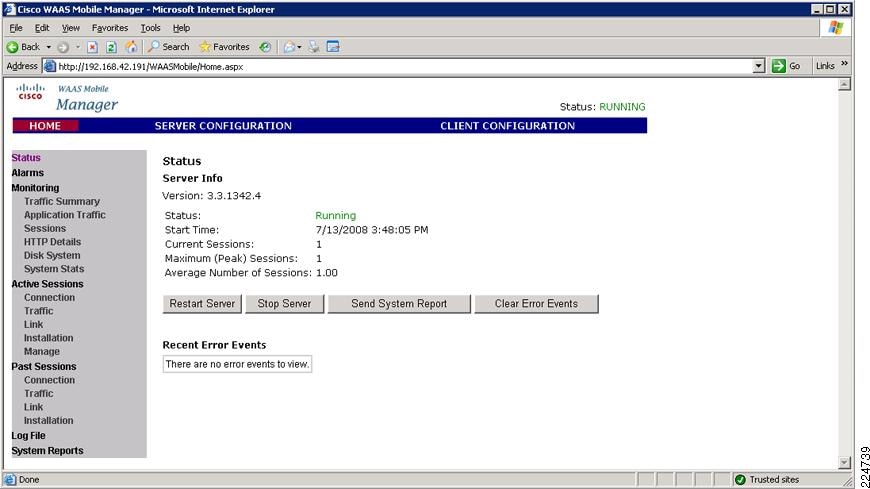Click the scrollbar up arrow
Screen dimensions: 870x489
[x=844, y=84]
